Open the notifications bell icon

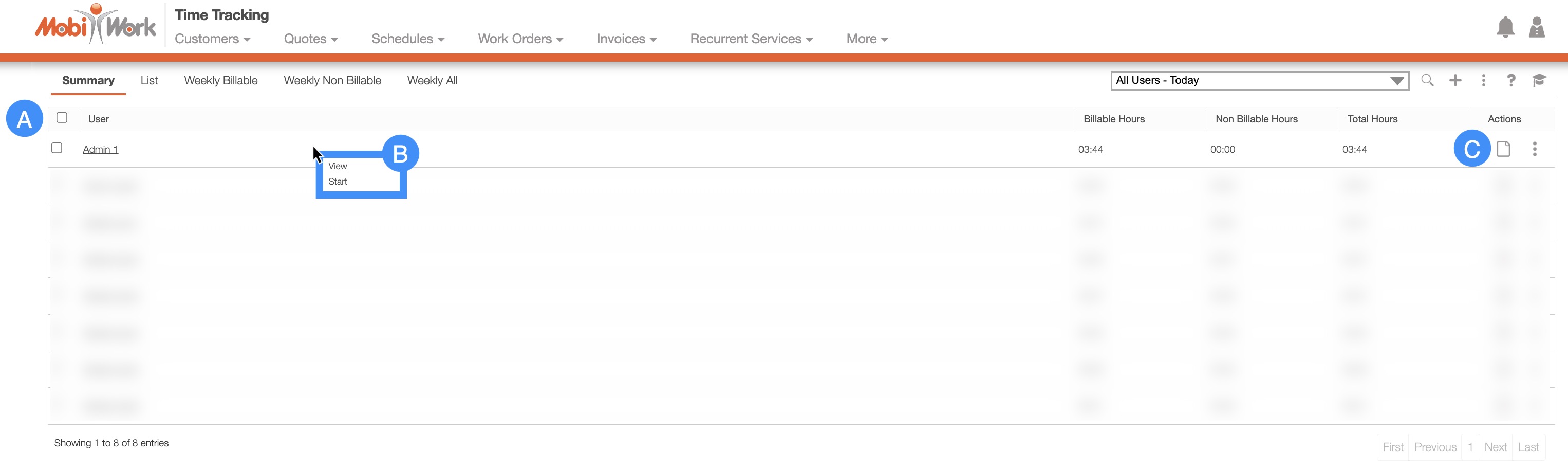click(1505, 27)
